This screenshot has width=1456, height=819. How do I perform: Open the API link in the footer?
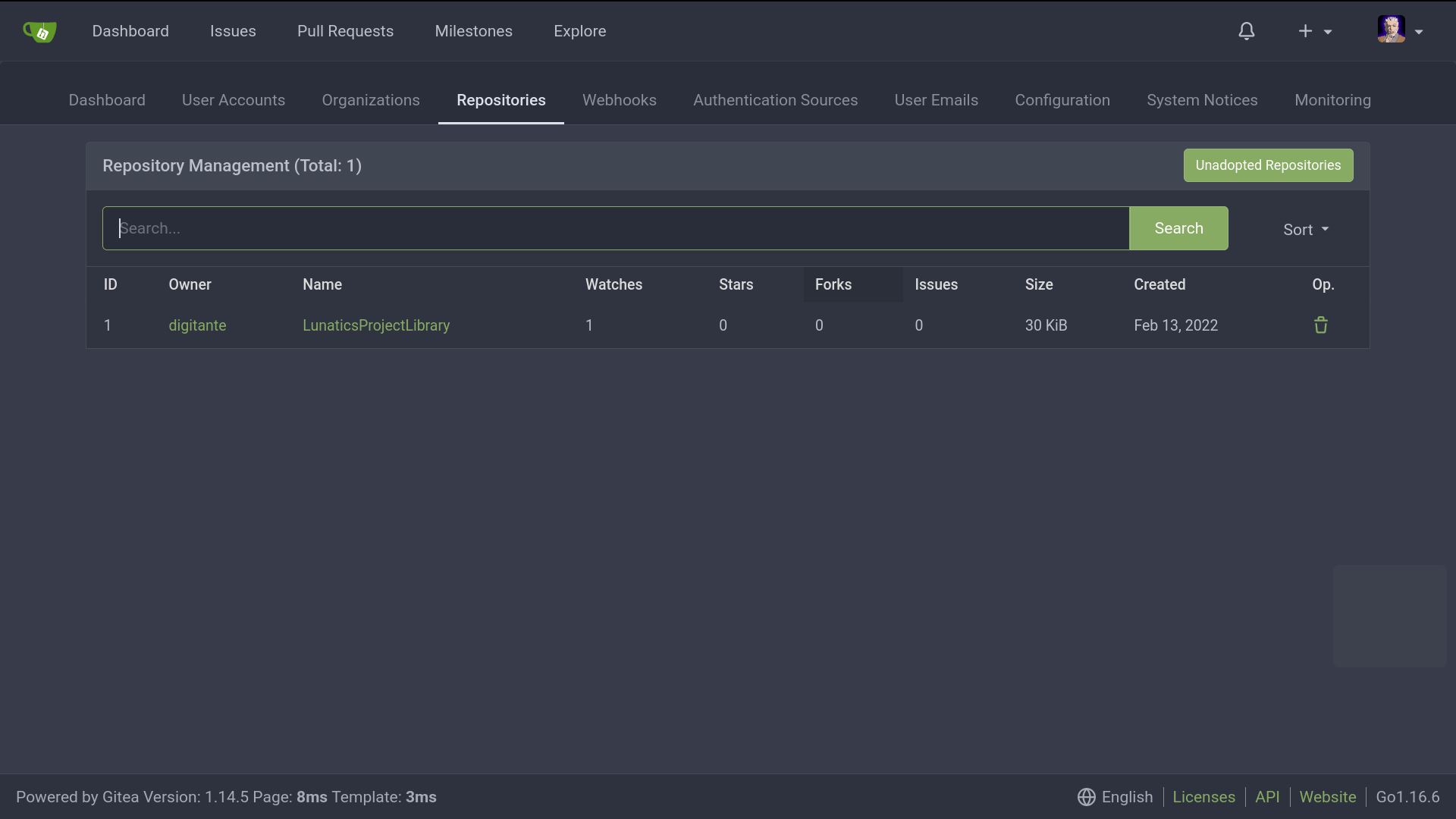pyautogui.click(x=1266, y=797)
